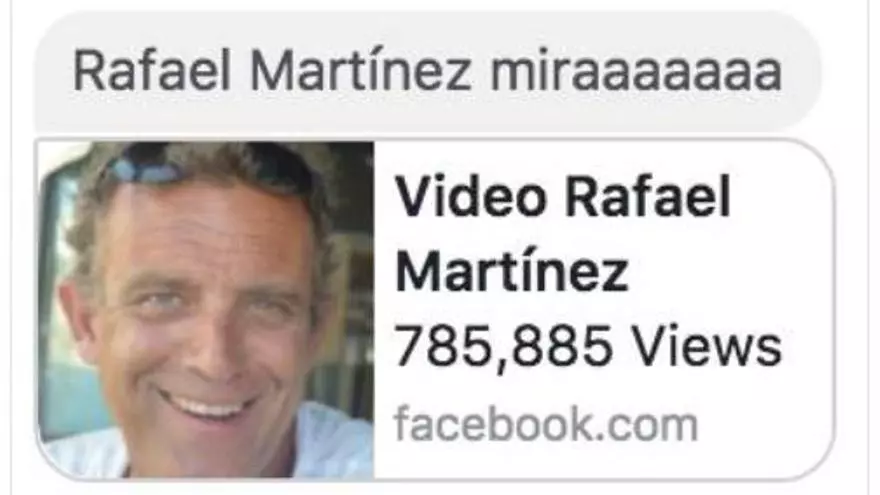The width and height of the screenshot is (880, 495).
Task: Click "Rafael" at the start of the message
Action: 152,71
